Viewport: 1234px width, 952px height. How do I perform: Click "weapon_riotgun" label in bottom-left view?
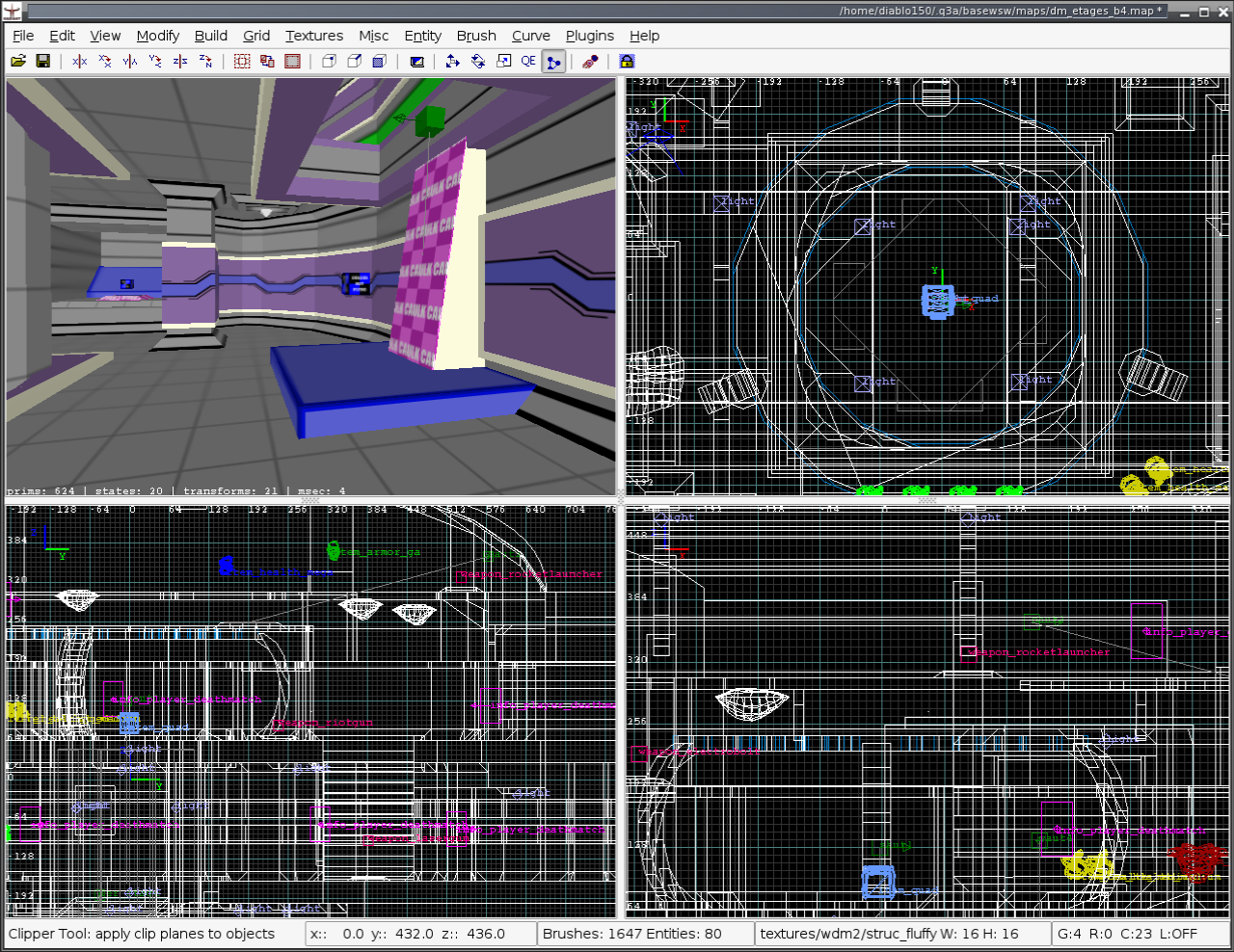[x=325, y=722]
